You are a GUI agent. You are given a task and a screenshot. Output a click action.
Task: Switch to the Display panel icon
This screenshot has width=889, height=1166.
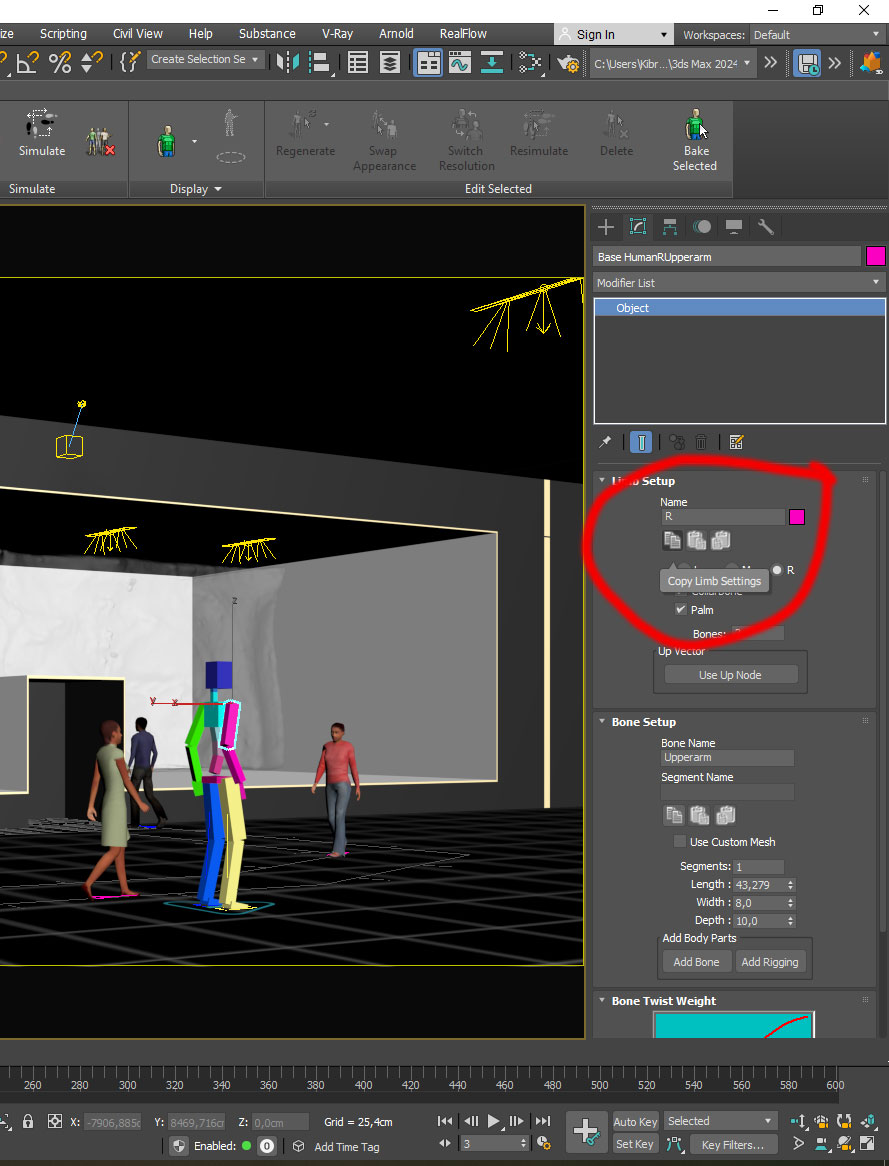point(734,227)
